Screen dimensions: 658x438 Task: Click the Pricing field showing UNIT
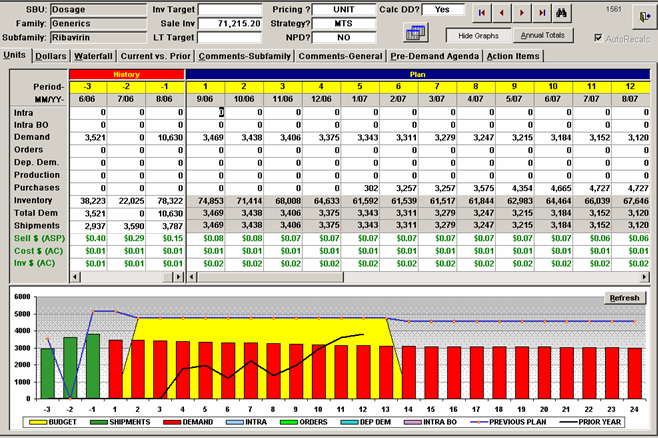click(344, 9)
